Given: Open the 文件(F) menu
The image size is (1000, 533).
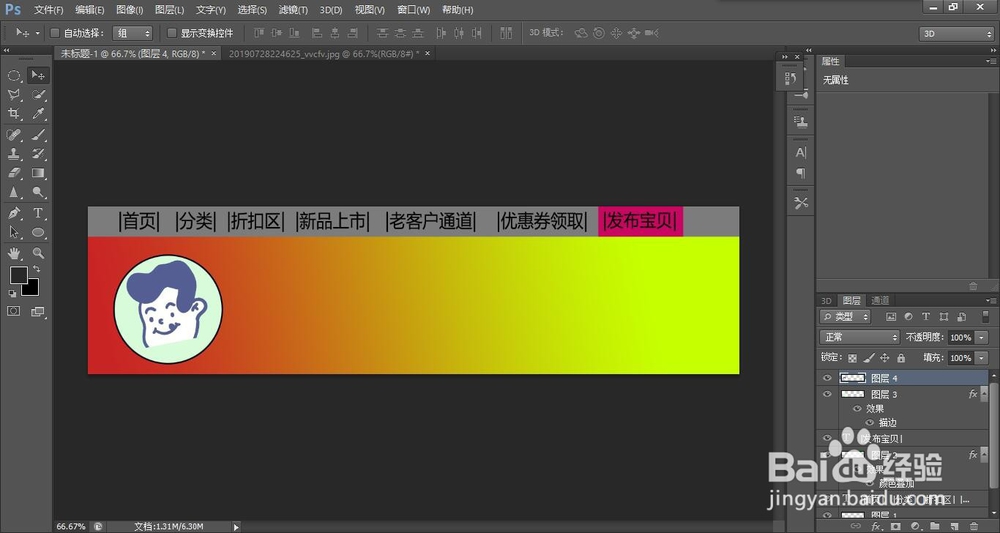Looking at the screenshot, I should click(48, 10).
